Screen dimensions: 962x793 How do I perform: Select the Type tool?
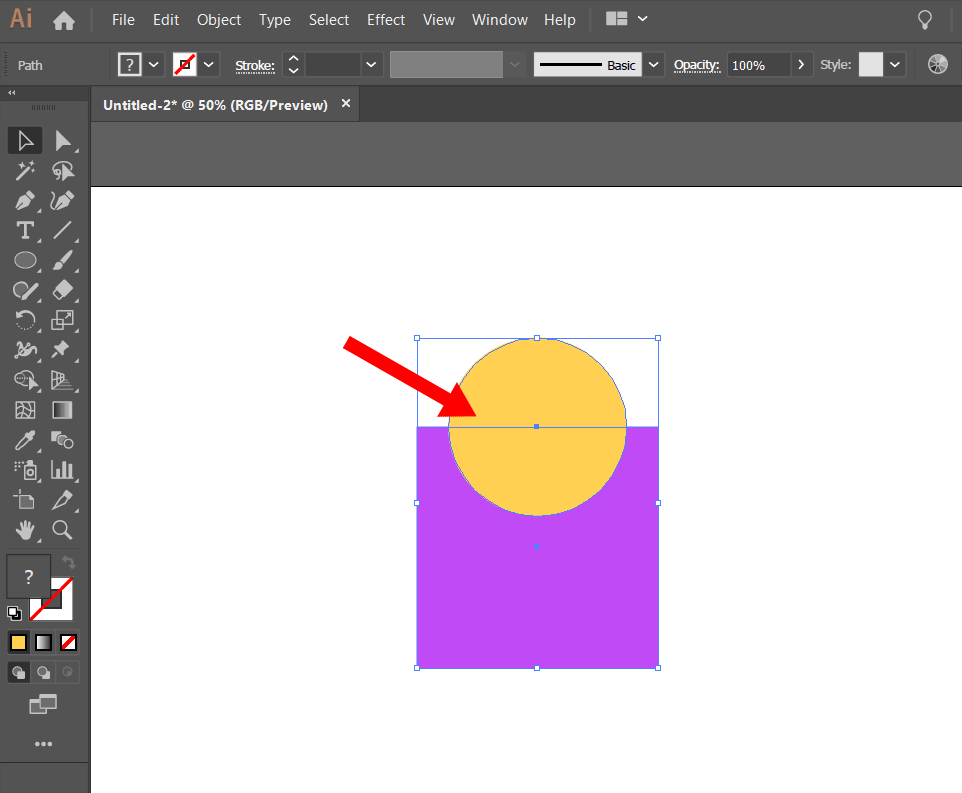click(24, 230)
